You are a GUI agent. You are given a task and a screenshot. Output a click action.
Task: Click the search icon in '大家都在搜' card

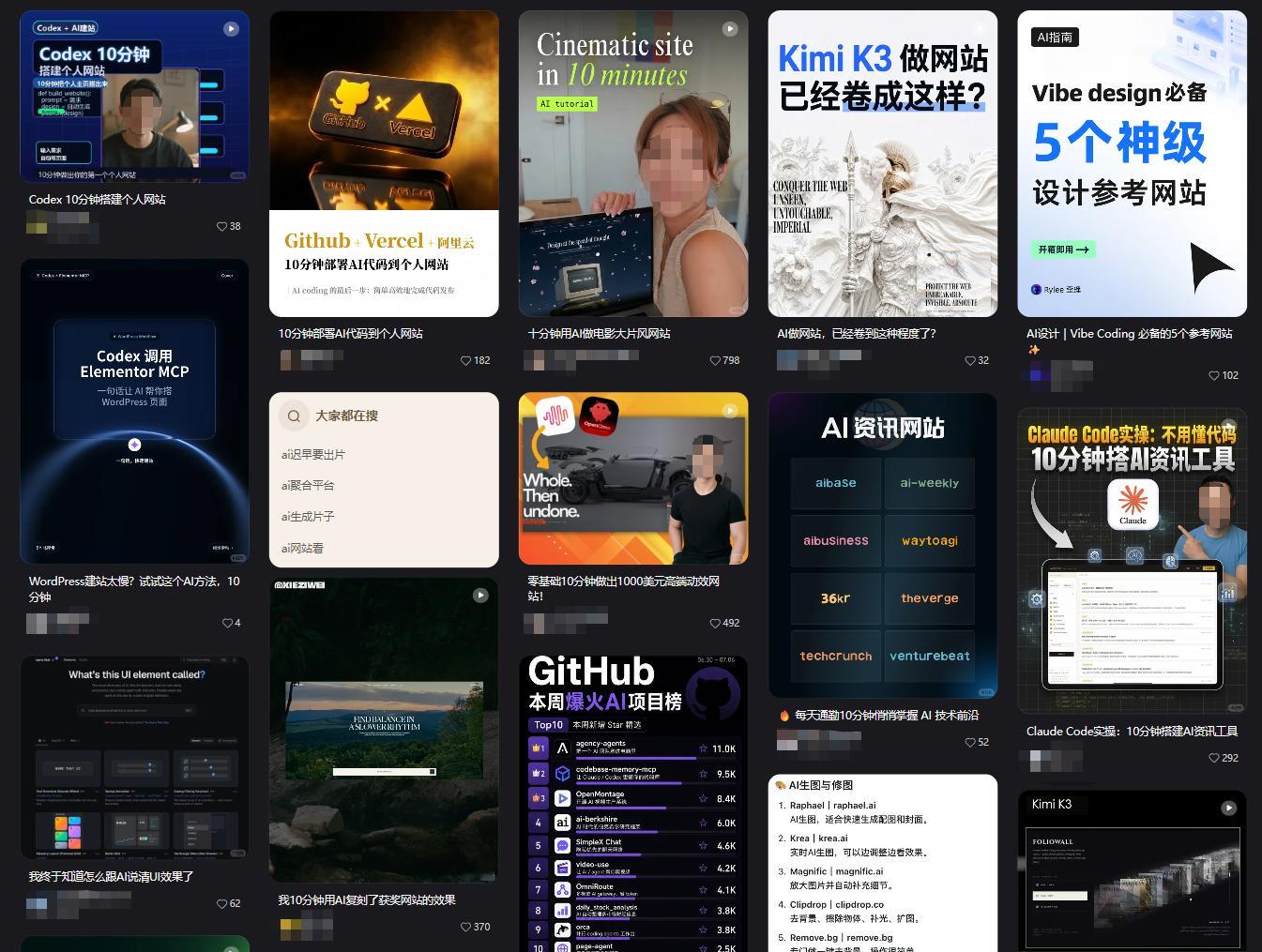click(x=295, y=416)
